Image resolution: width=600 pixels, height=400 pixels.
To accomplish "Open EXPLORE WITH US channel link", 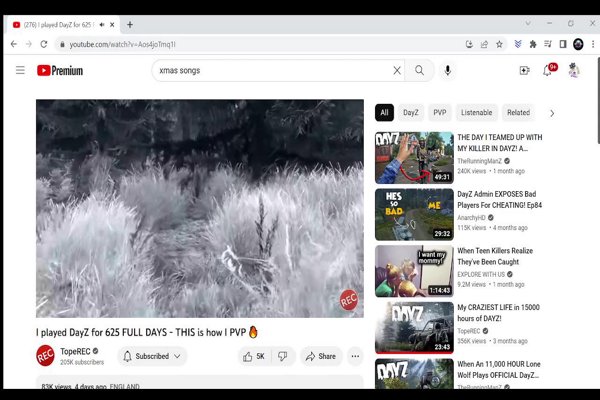I will click(481, 274).
